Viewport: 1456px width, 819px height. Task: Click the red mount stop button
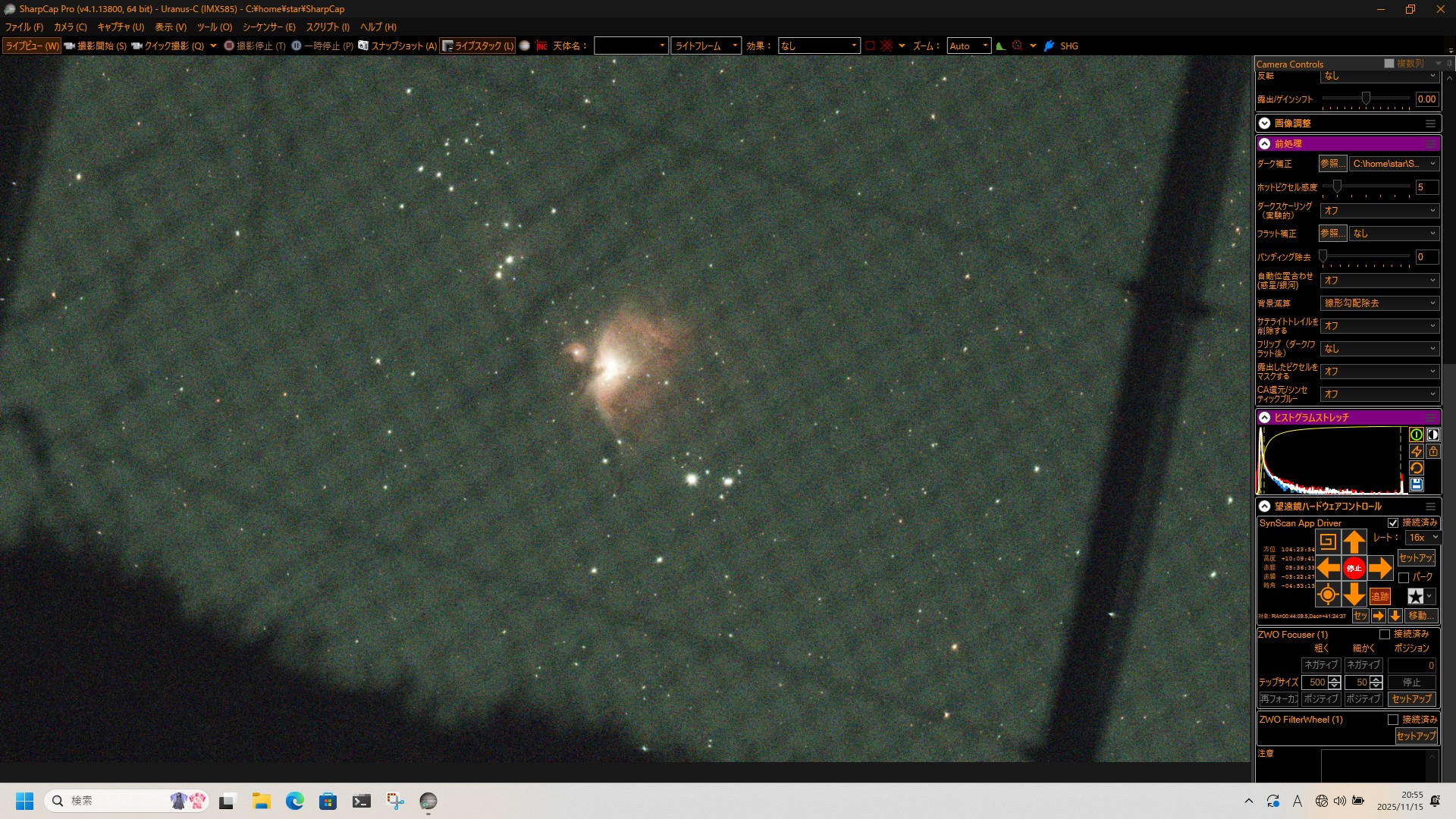click(x=1354, y=568)
